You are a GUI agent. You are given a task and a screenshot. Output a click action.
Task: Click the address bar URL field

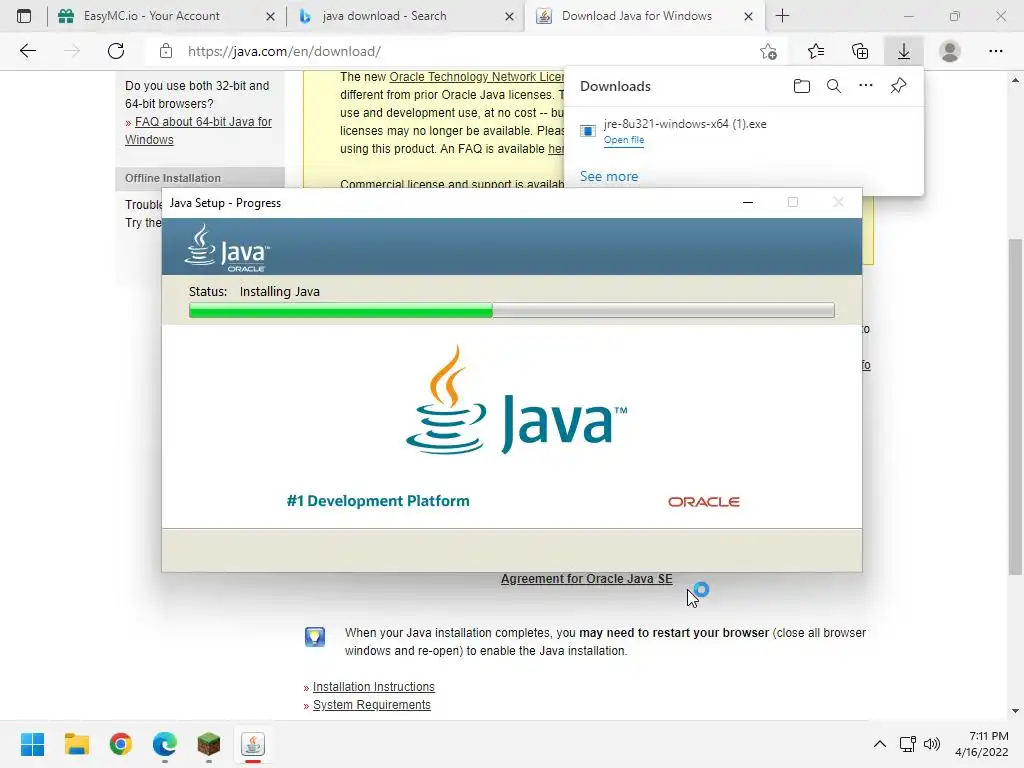pos(457,51)
